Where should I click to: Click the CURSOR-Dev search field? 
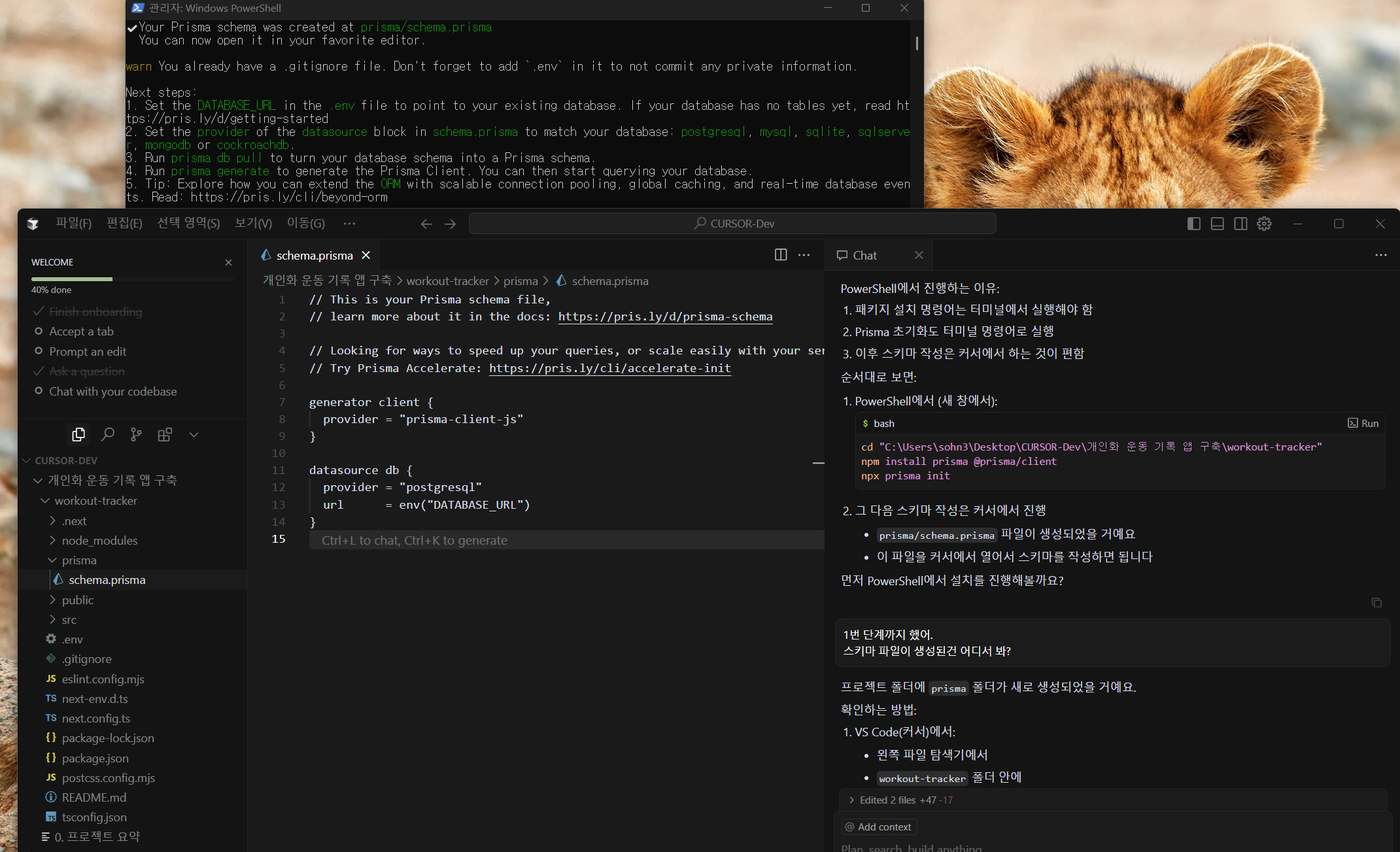point(732,224)
